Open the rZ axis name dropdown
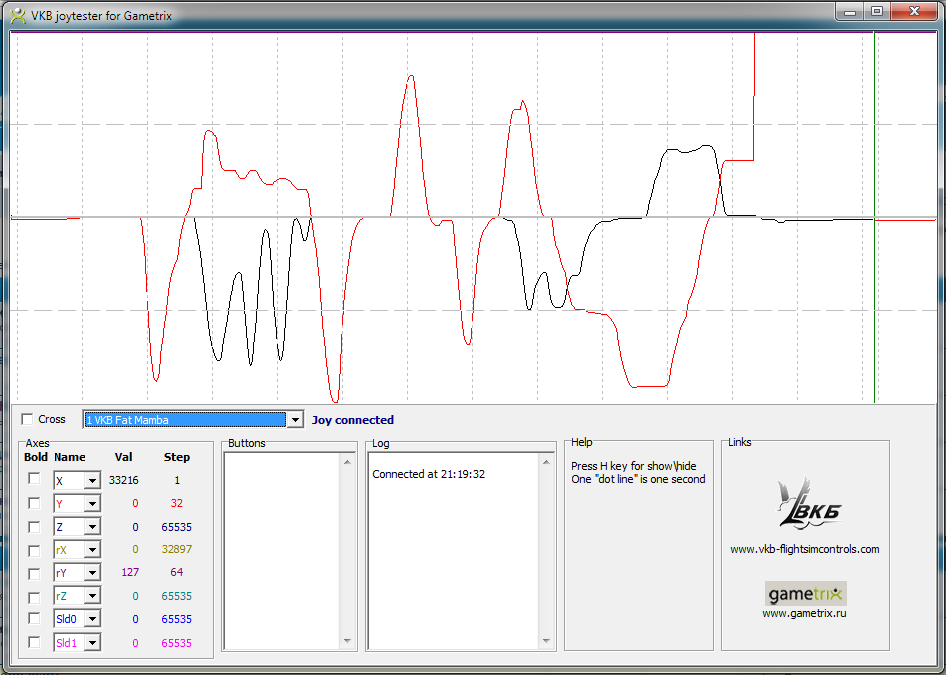The width and height of the screenshot is (946, 675). pos(92,596)
